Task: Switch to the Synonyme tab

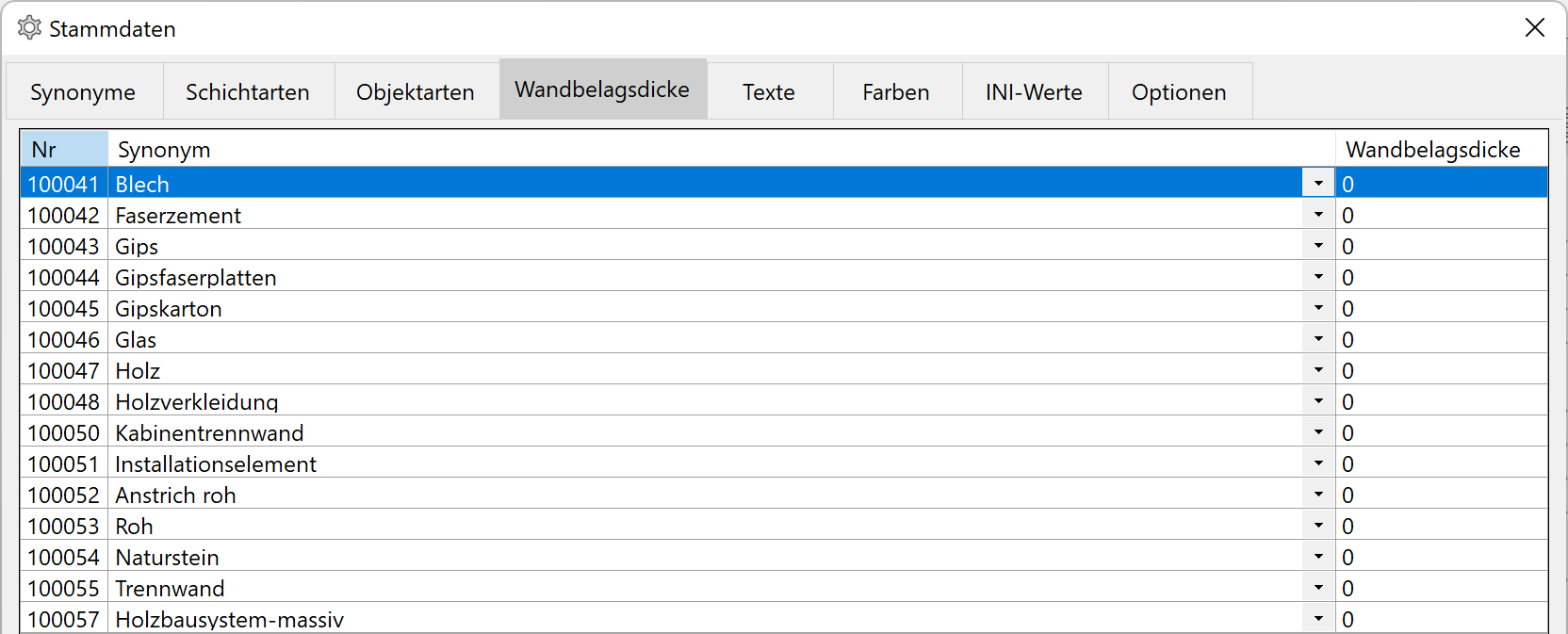Action: click(83, 92)
